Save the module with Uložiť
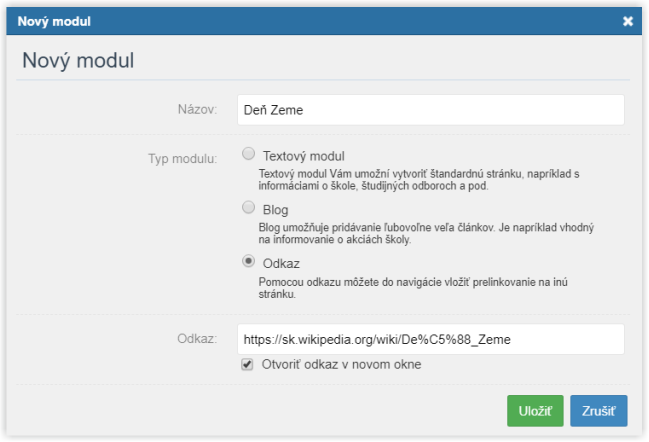Viewport: 649px width, 442px height. (x=535, y=411)
